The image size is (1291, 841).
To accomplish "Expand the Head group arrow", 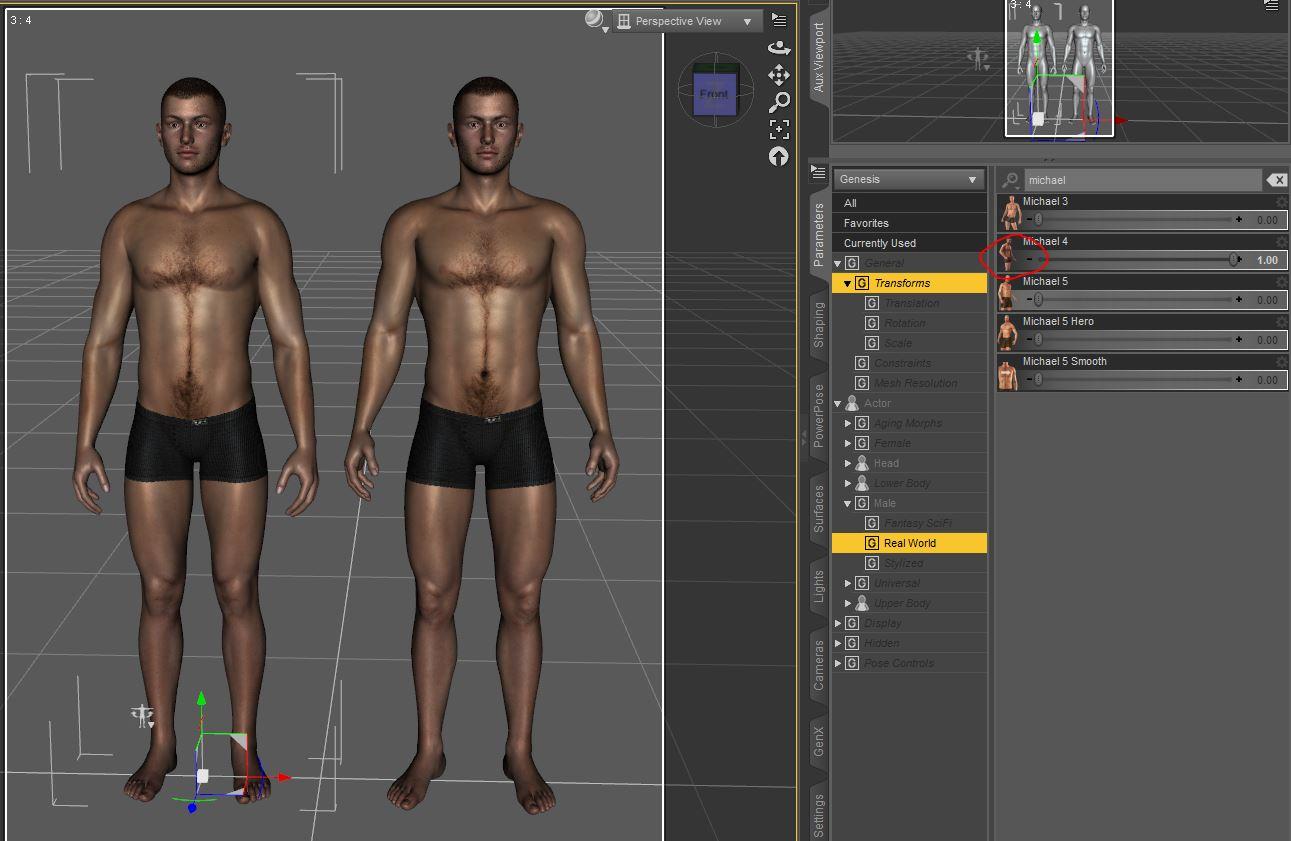I will coord(848,463).
